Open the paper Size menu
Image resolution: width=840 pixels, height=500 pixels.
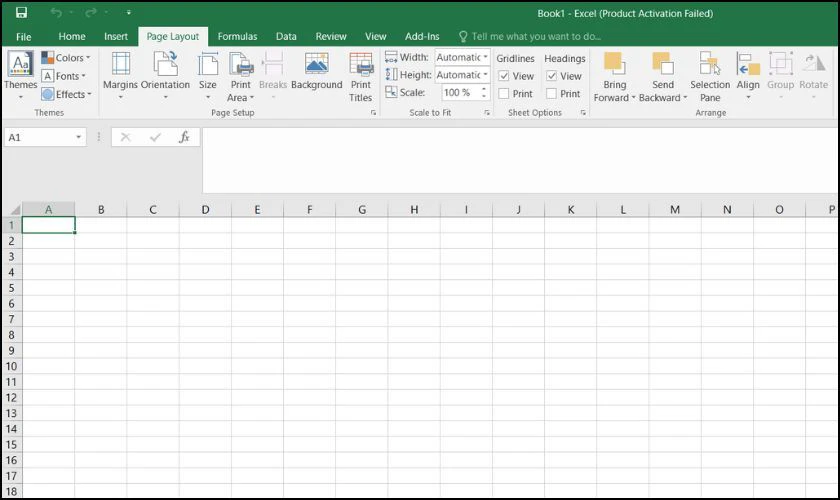point(207,76)
